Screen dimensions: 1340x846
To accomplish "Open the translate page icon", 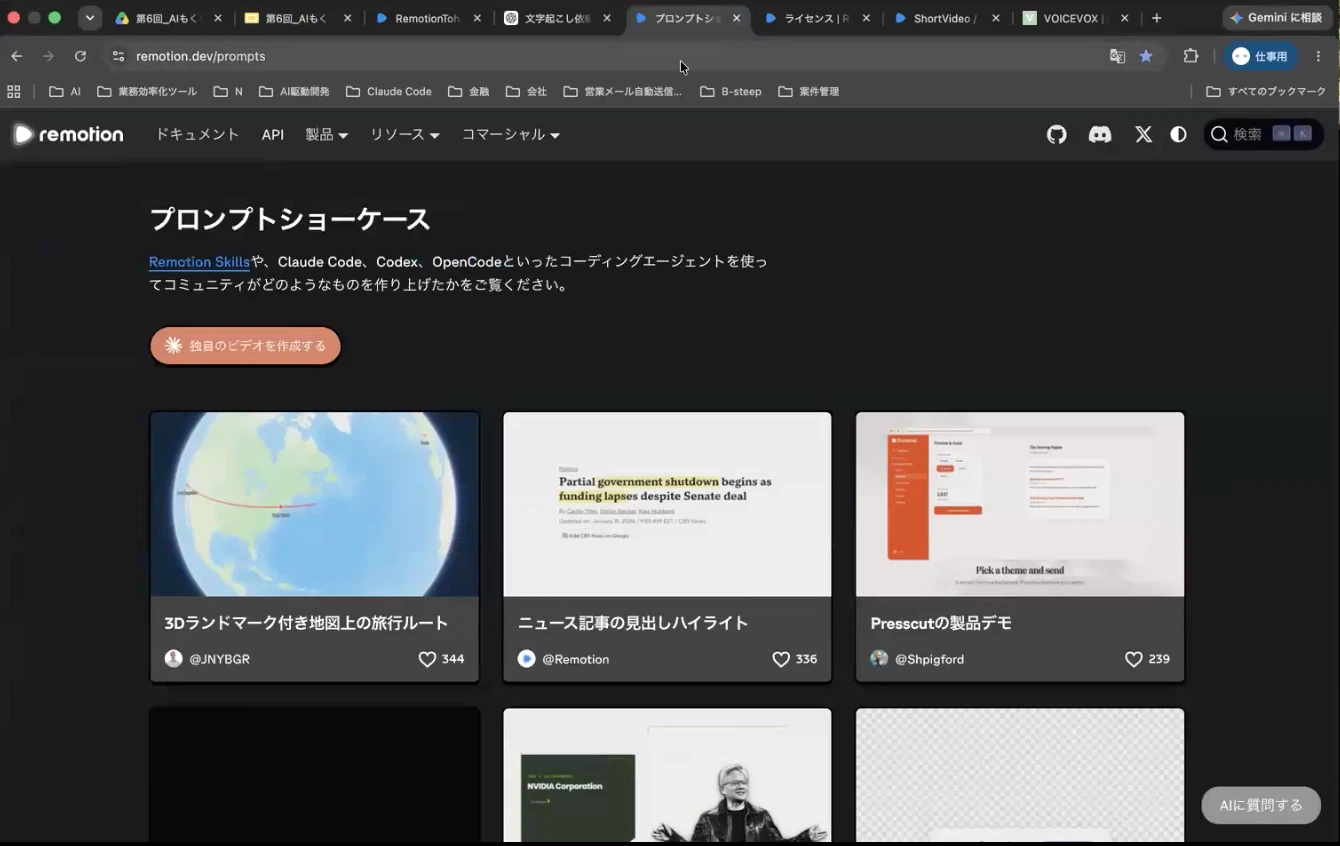I will [1117, 56].
